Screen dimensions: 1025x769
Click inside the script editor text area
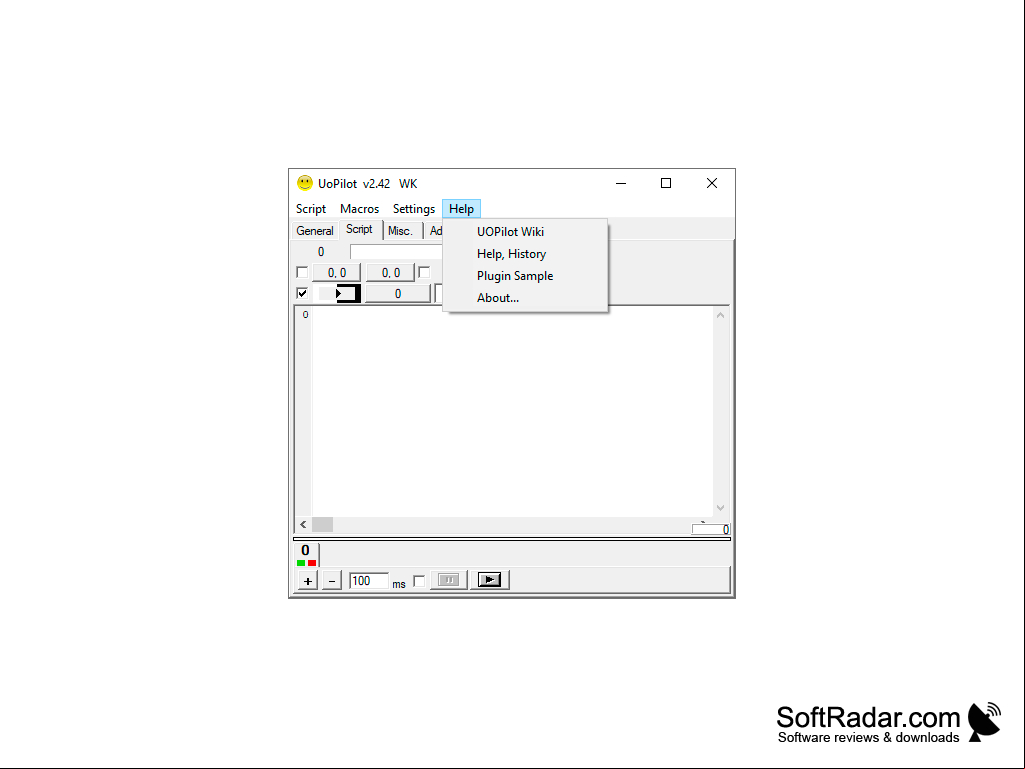(512, 412)
